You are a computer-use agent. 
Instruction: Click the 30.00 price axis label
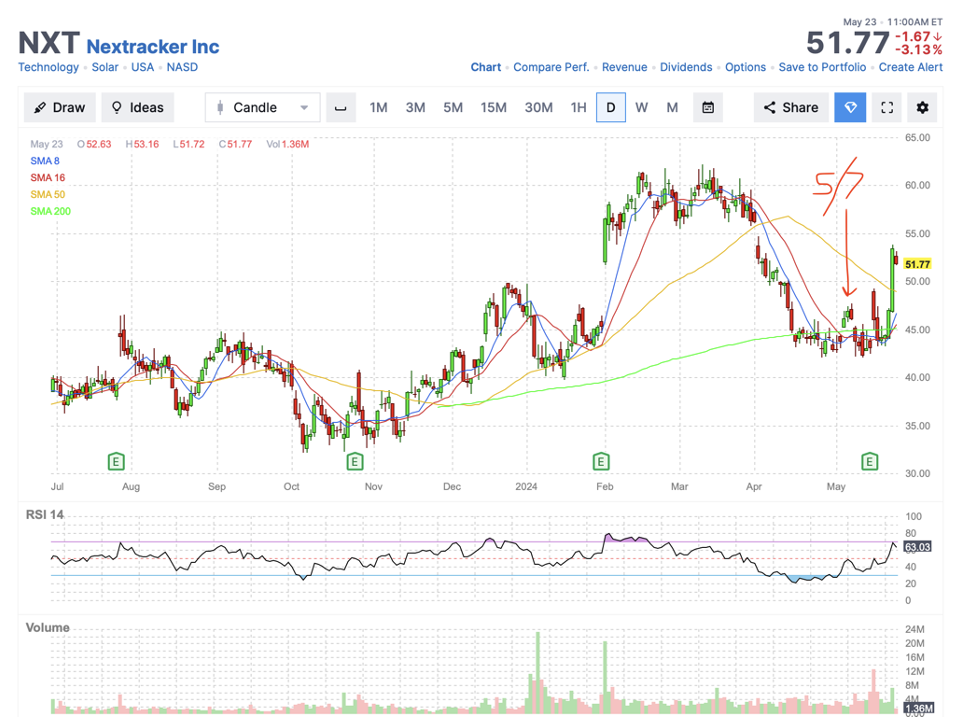(x=917, y=473)
